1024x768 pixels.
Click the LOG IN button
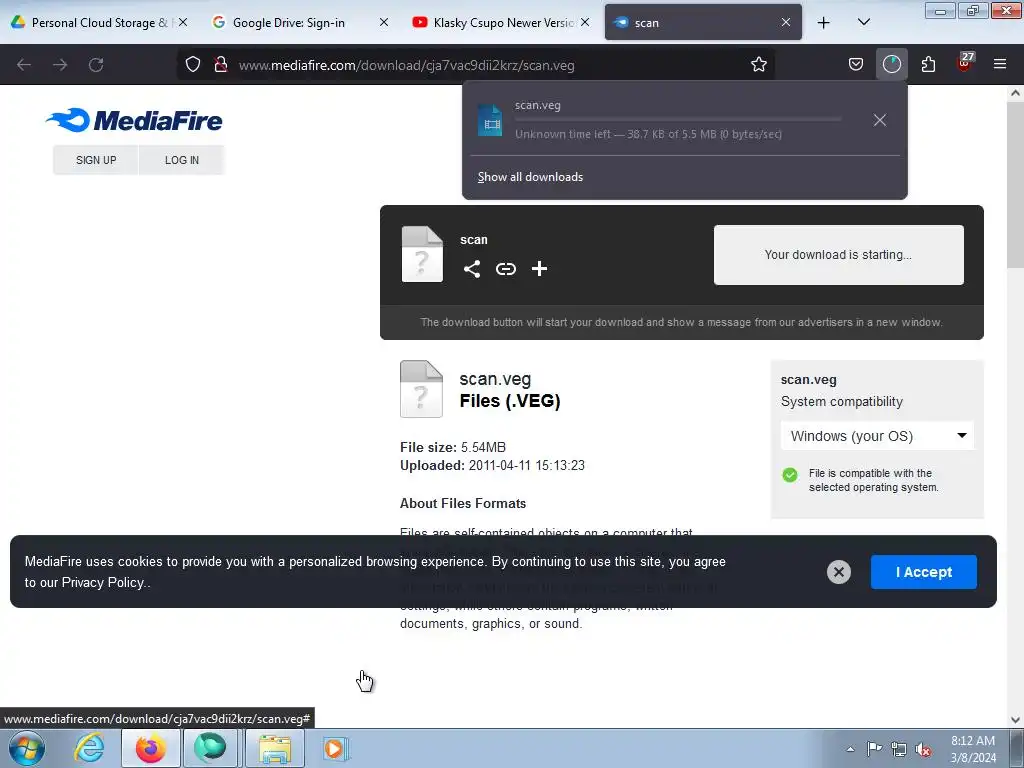(182, 160)
